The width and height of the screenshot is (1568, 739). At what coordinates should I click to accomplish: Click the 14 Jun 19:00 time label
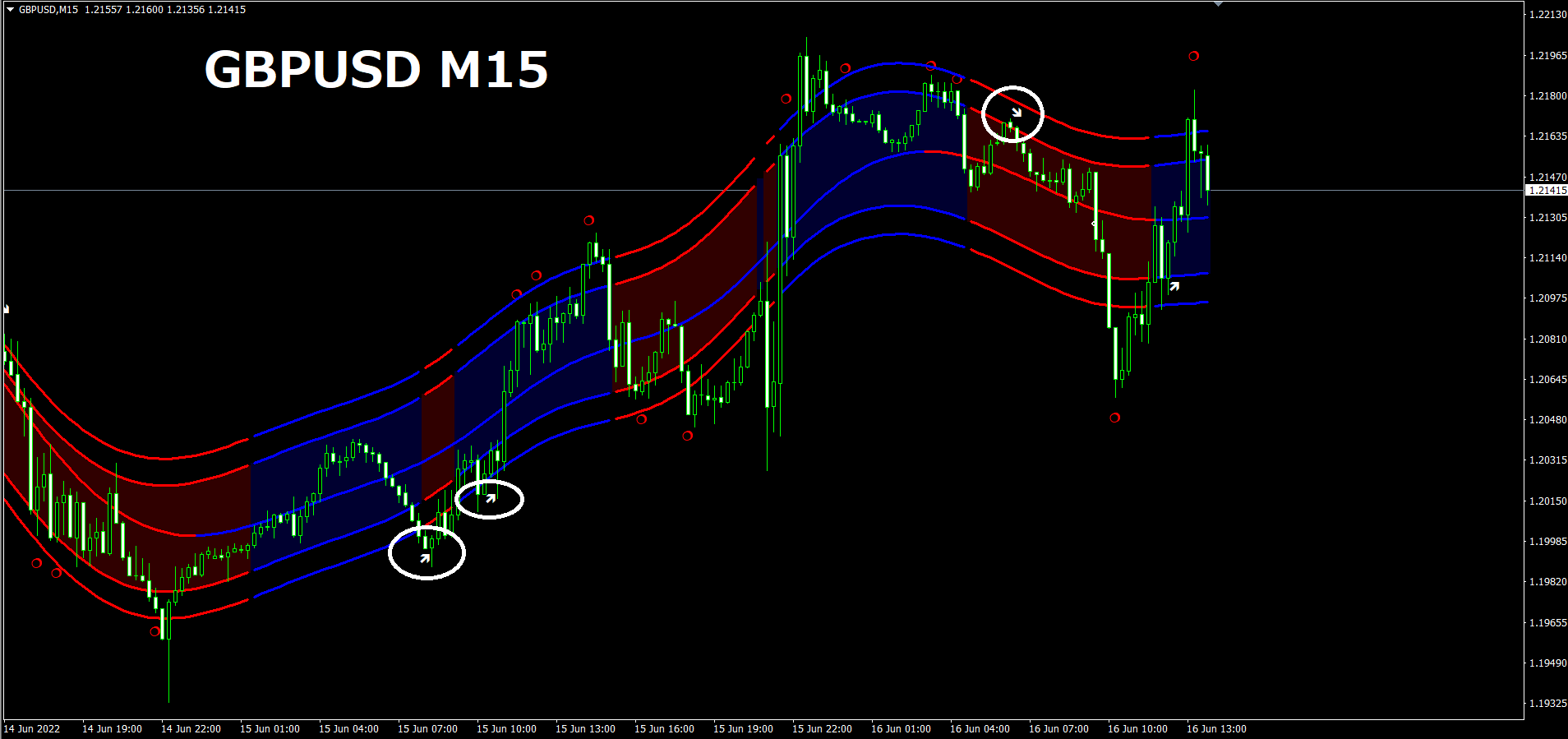[112, 729]
